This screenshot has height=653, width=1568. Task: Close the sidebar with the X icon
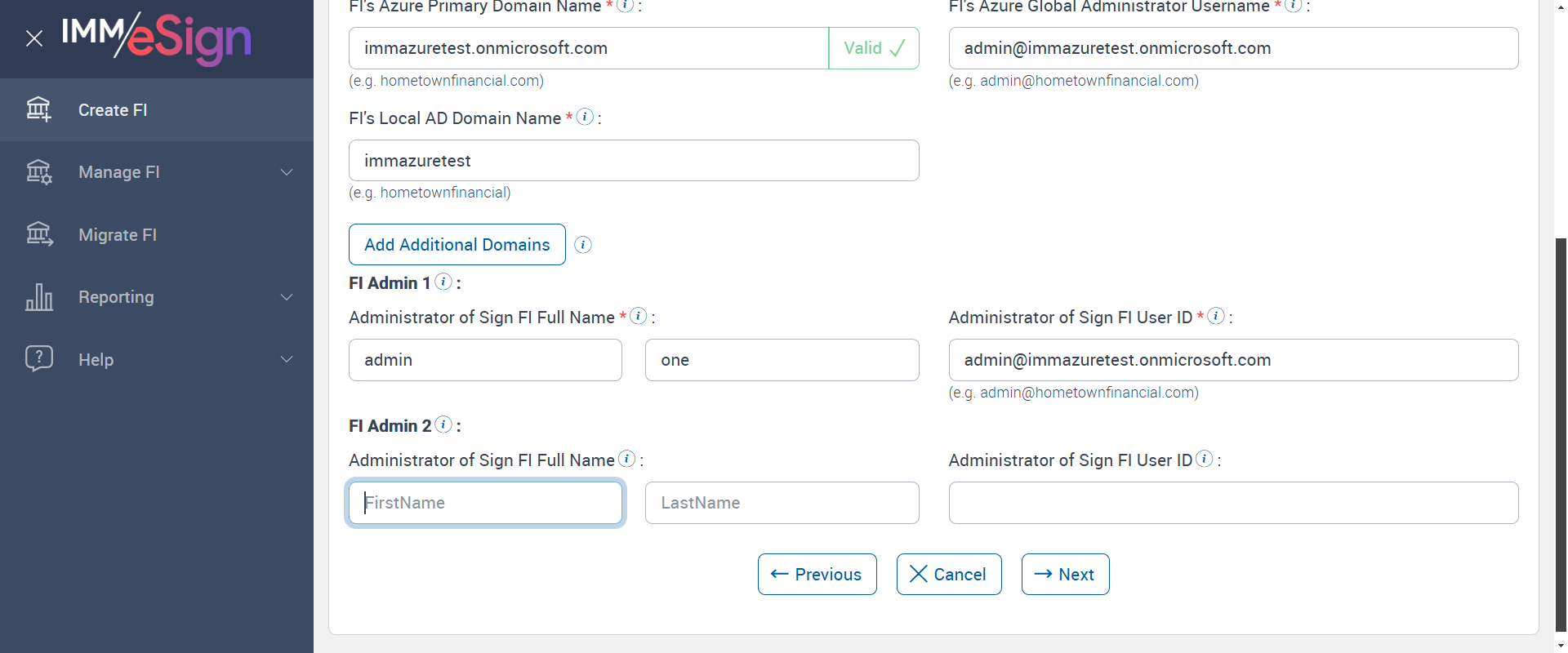[34, 38]
